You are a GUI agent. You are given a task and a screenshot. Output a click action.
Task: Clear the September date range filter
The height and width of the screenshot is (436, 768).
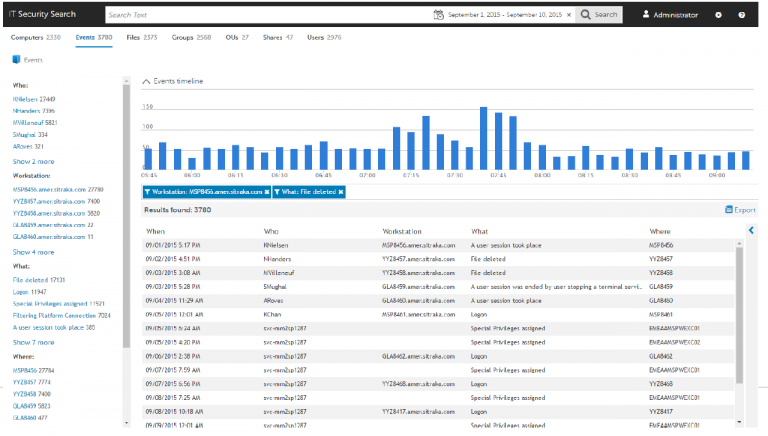(x=569, y=15)
